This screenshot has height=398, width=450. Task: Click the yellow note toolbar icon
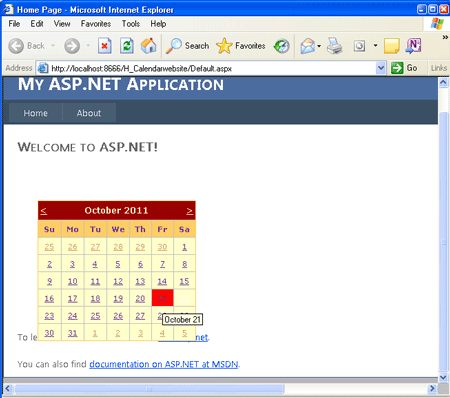392,46
